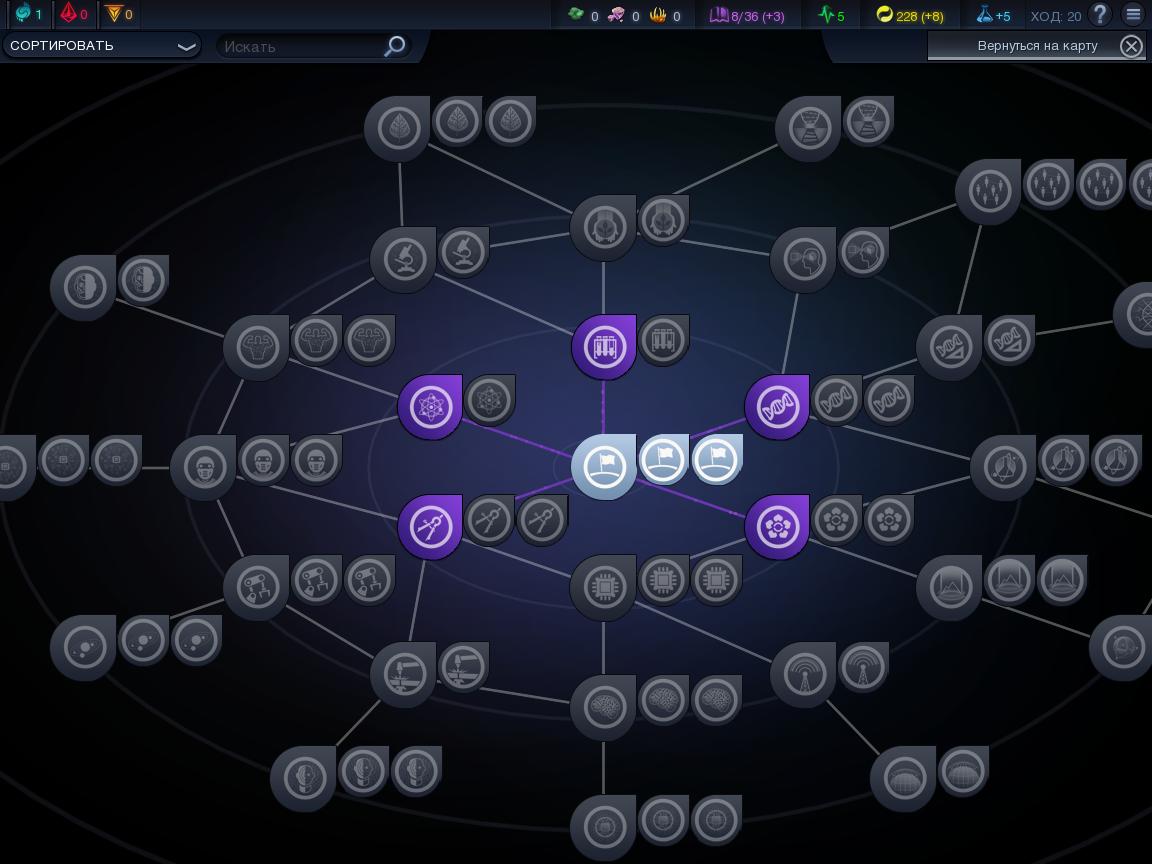Image resolution: width=1152 pixels, height=864 pixels.
Task: Click the teal Harmony affinity icon
Action: coord(24,12)
